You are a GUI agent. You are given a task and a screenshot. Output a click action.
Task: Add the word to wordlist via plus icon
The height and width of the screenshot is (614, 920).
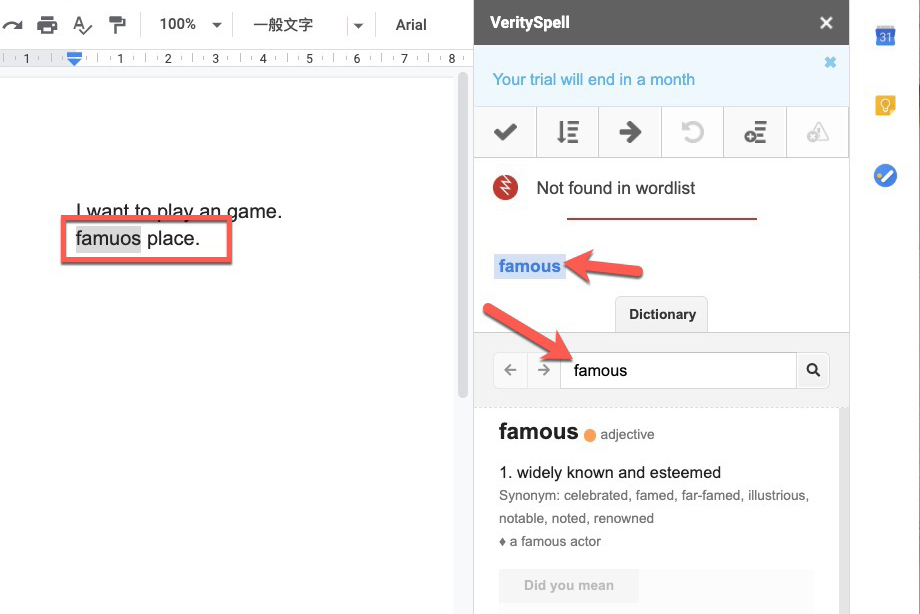(755, 131)
